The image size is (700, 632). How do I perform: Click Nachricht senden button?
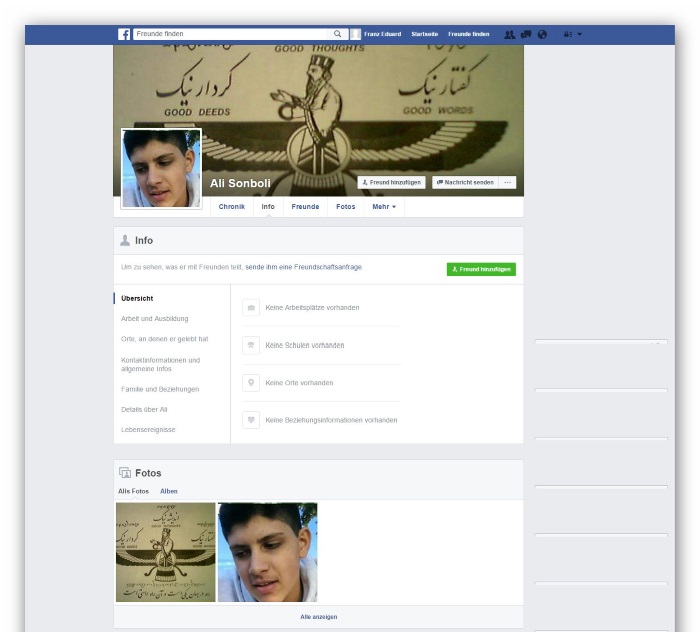[465, 183]
